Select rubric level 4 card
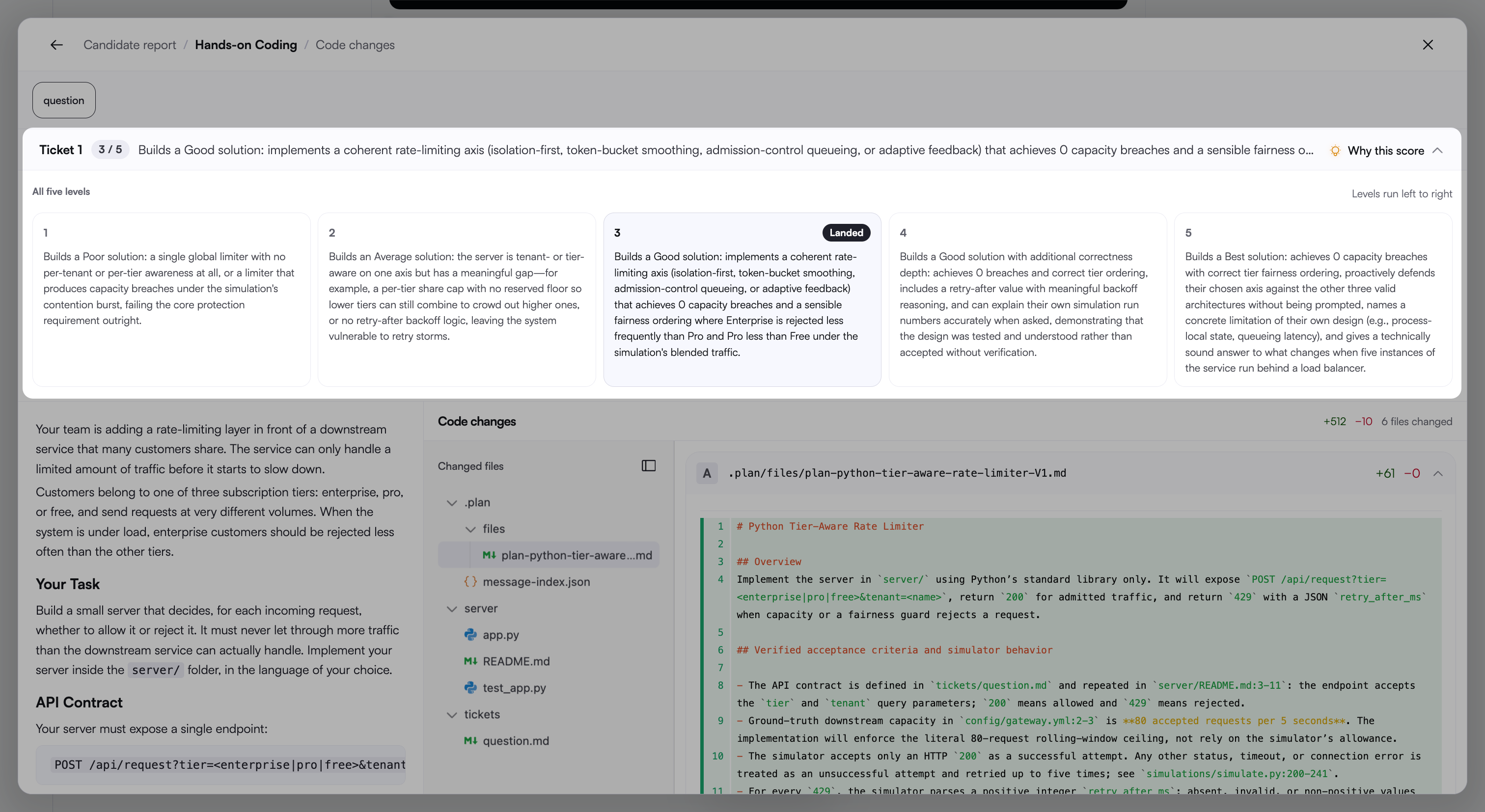 click(1027, 299)
